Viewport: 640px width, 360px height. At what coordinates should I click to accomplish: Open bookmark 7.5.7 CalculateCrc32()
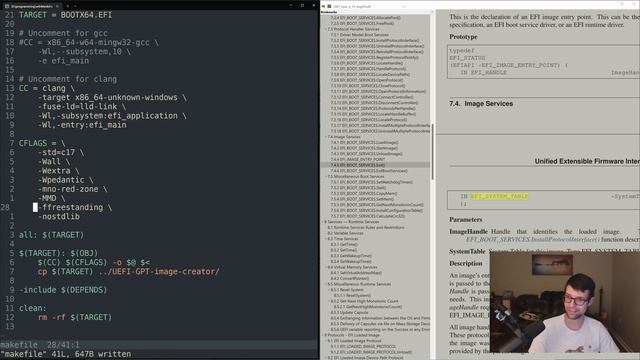(368, 216)
